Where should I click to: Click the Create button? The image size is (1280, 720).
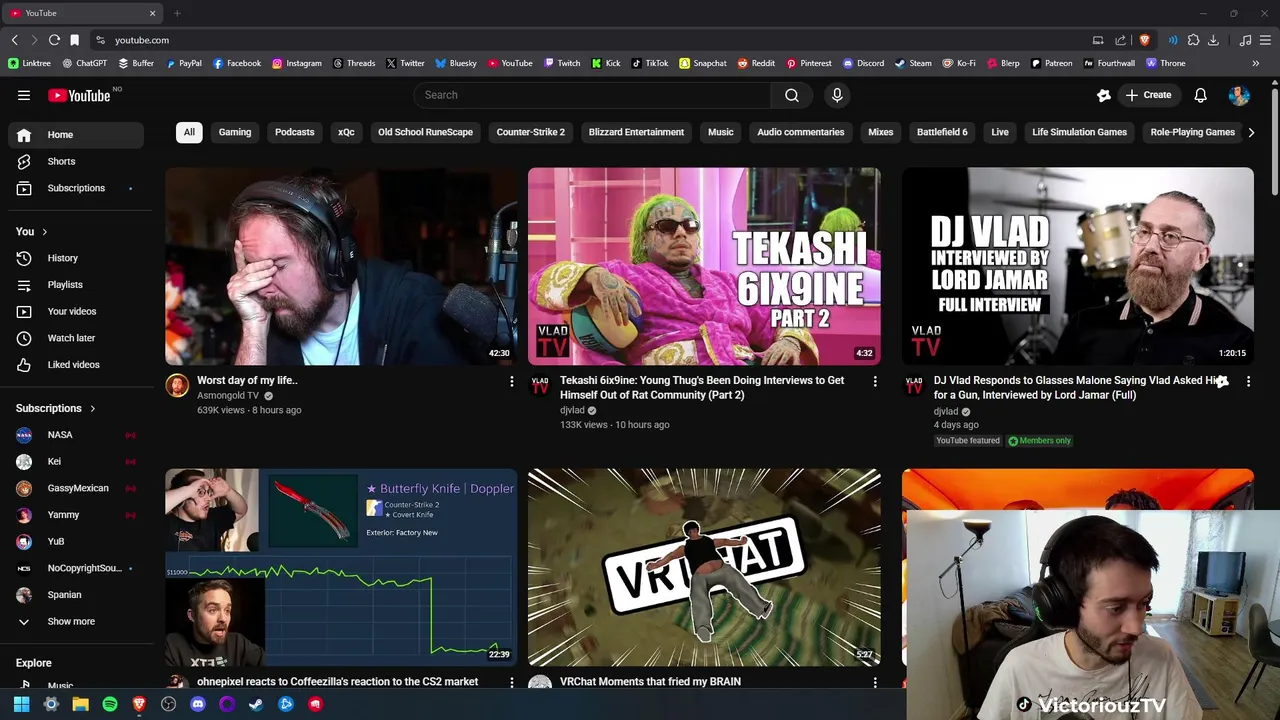click(x=1148, y=95)
